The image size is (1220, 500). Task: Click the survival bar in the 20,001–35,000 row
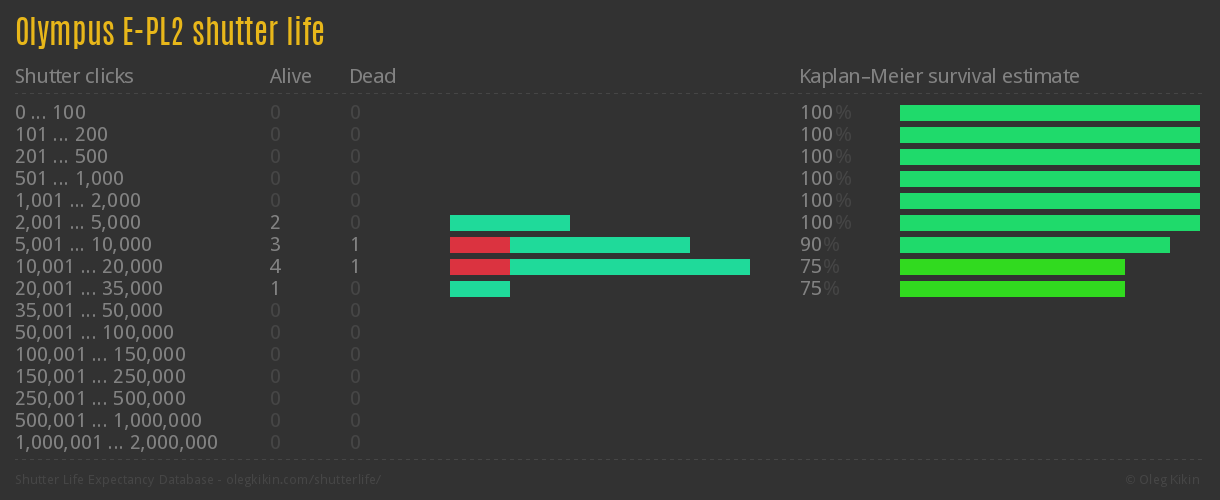tap(1012, 289)
